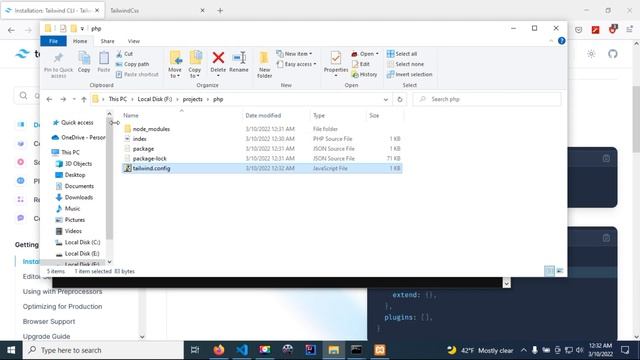Collapse the ribbon with chevron
This screenshot has height=360, width=640.
[x=551, y=41]
